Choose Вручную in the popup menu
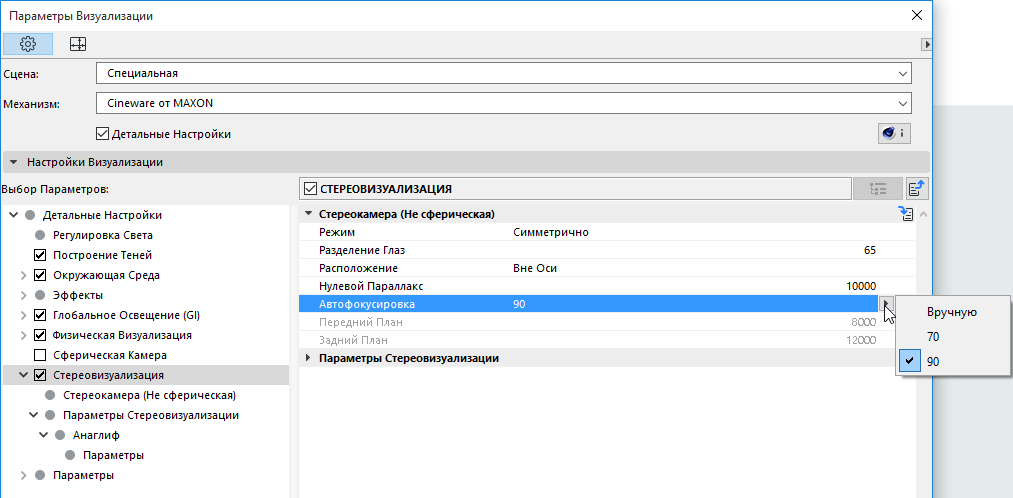 coord(951,313)
